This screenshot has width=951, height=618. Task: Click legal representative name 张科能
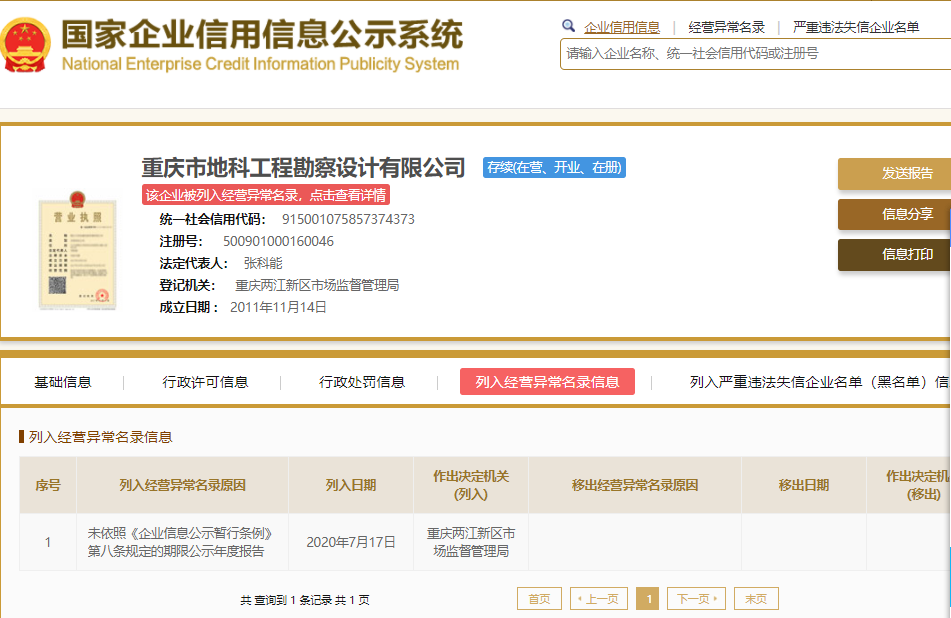[x=263, y=263]
